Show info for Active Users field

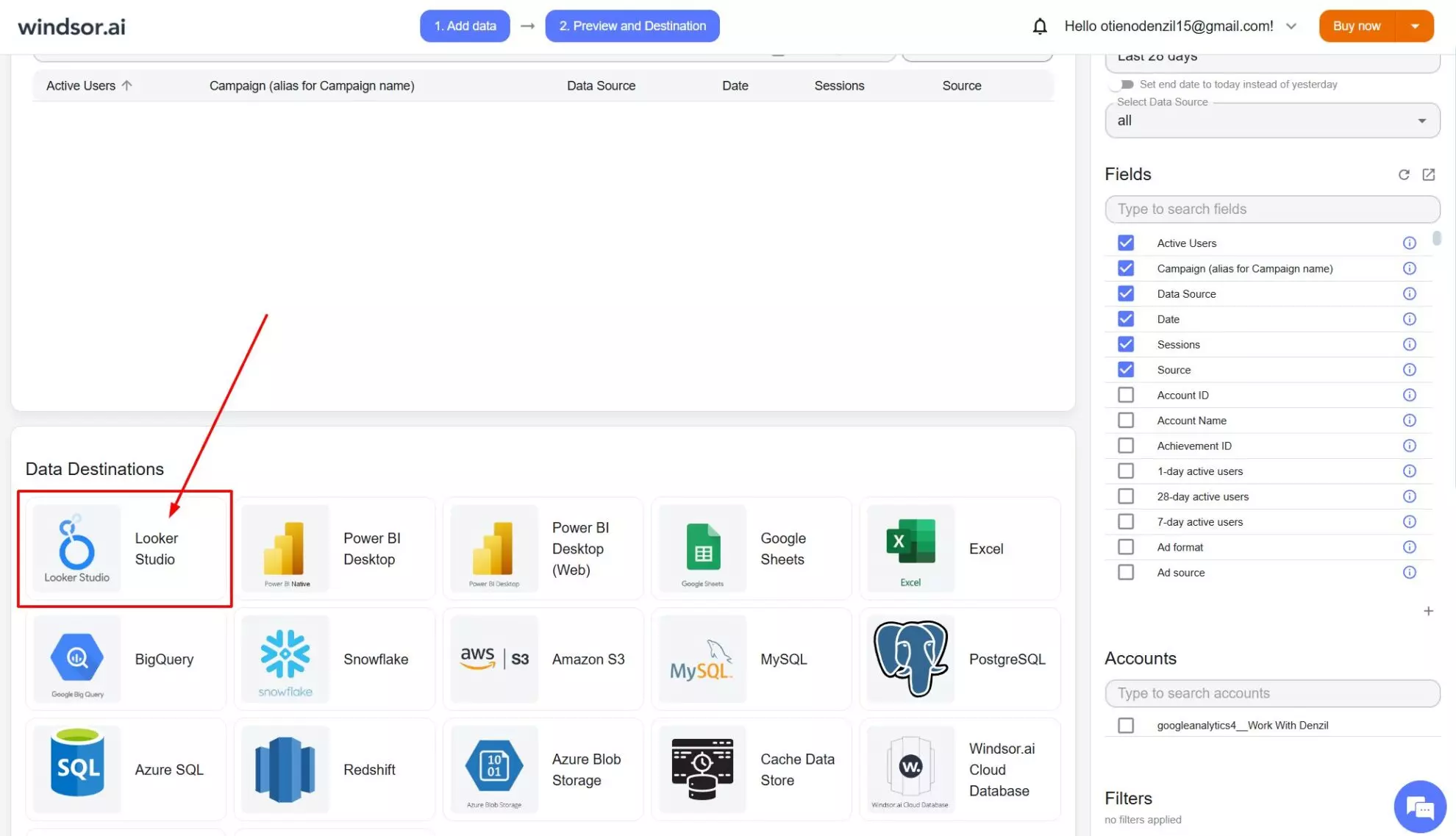(1409, 243)
